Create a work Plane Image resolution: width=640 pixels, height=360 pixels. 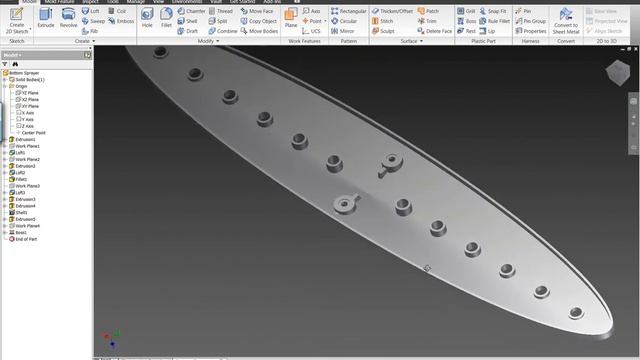291,18
